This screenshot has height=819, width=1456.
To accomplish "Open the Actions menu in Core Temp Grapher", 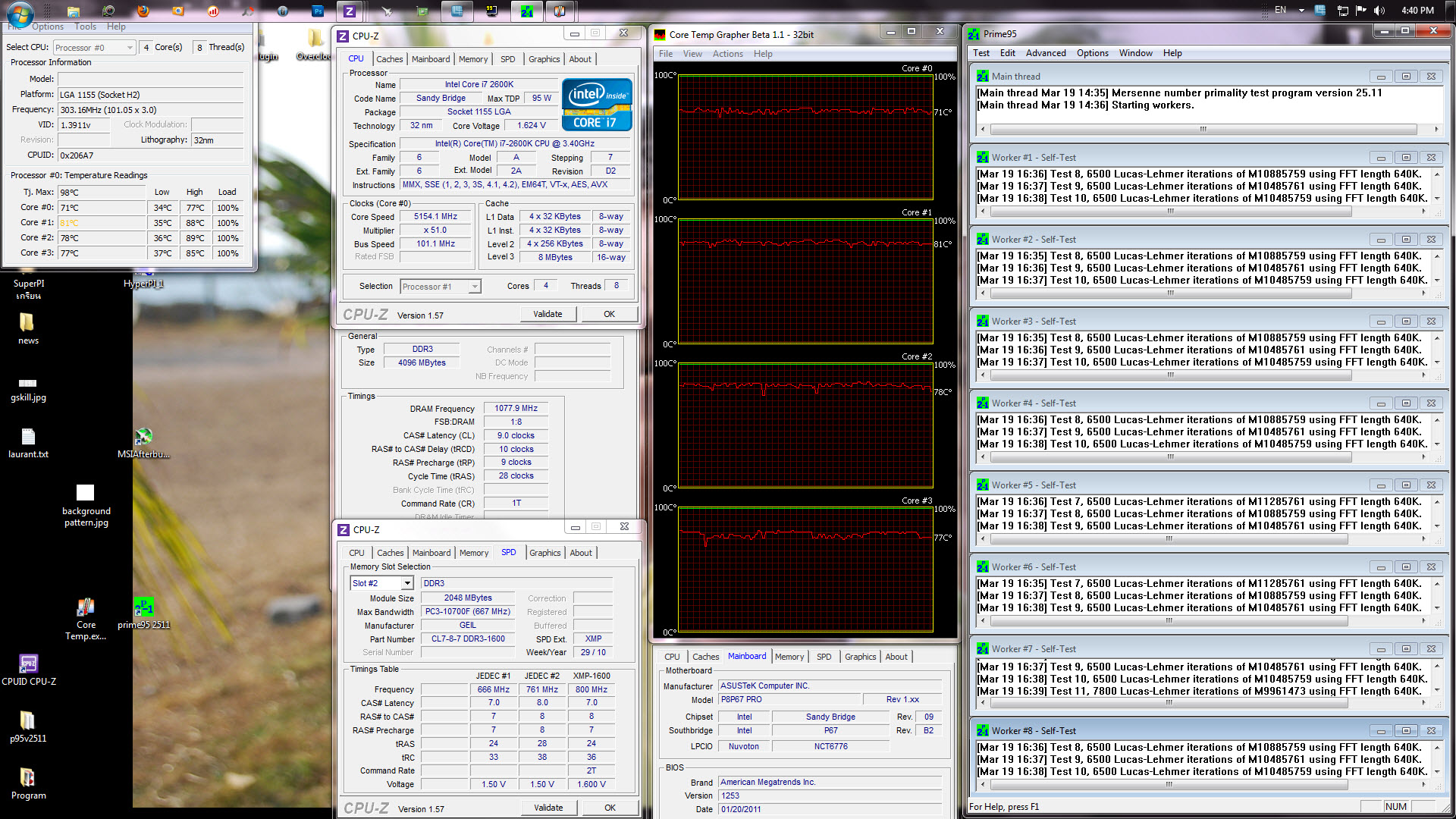I will (x=727, y=54).
